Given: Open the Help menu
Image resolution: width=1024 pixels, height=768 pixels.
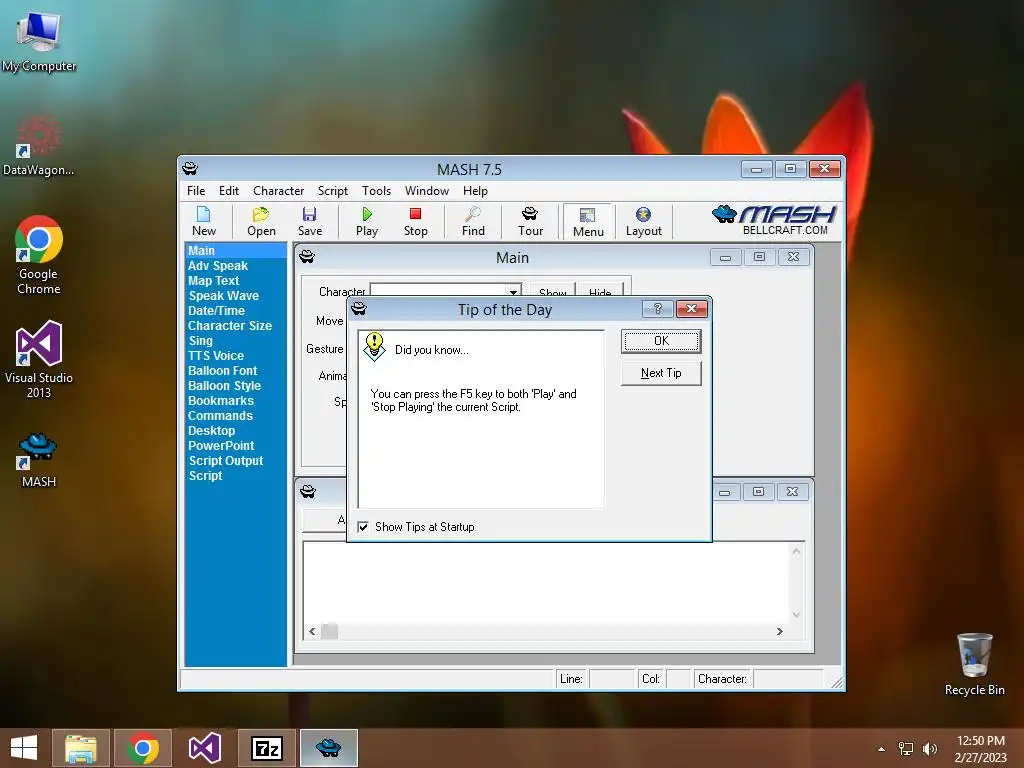Looking at the screenshot, I should click(x=475, y=191).
